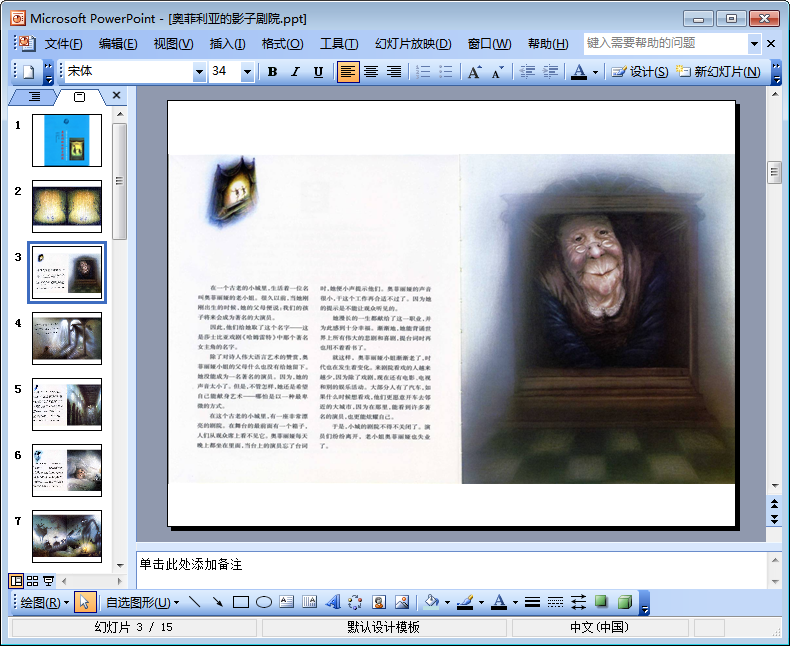Insert a vertical text box

[x=309, y=602]
